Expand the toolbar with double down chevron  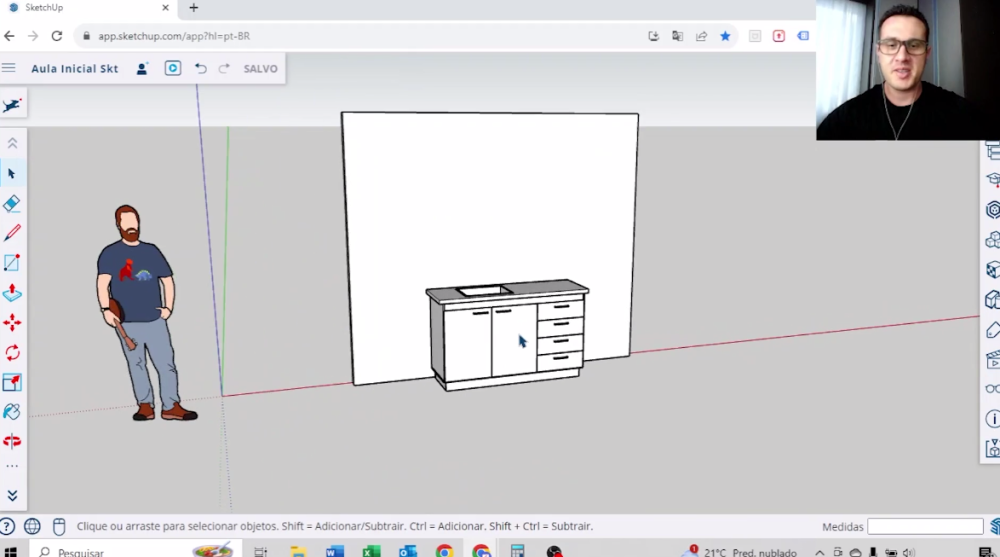pos(12,496)
